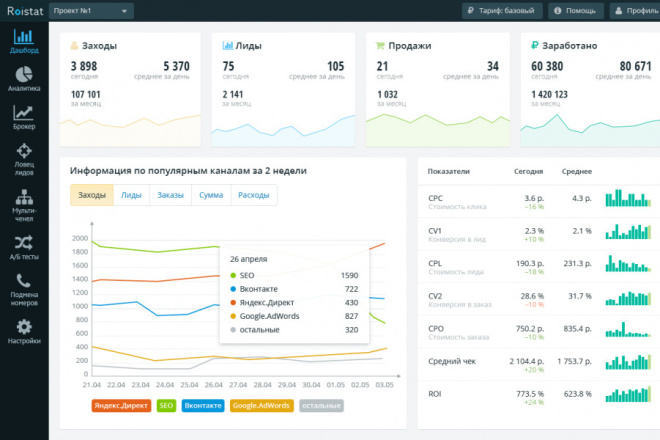Click the bar chart icon beside Лиды
The height and width of the screenshot is (440, 660).
[x=228, y=45]
